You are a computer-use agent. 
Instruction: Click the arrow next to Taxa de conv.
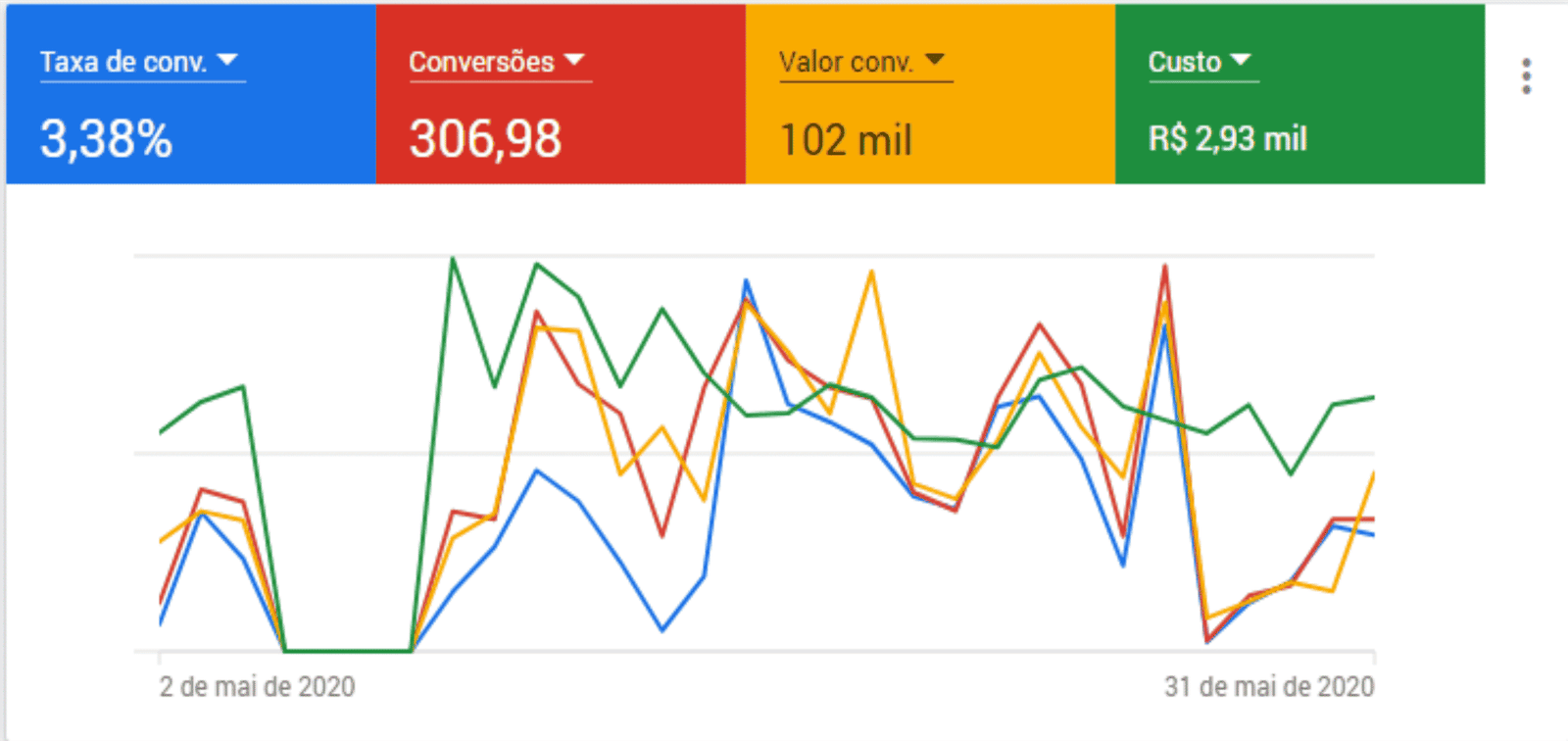(227, 60)
